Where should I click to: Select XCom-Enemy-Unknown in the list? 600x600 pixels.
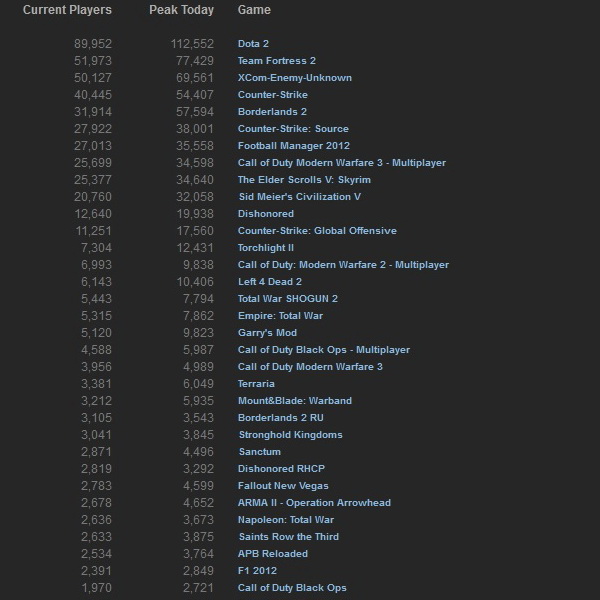(x=294, y=78)
